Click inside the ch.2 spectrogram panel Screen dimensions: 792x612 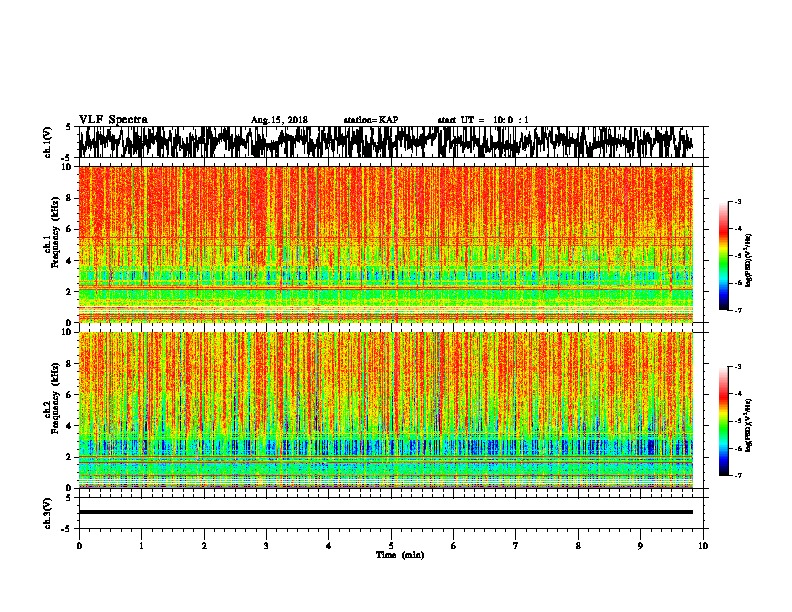[385, 410]
